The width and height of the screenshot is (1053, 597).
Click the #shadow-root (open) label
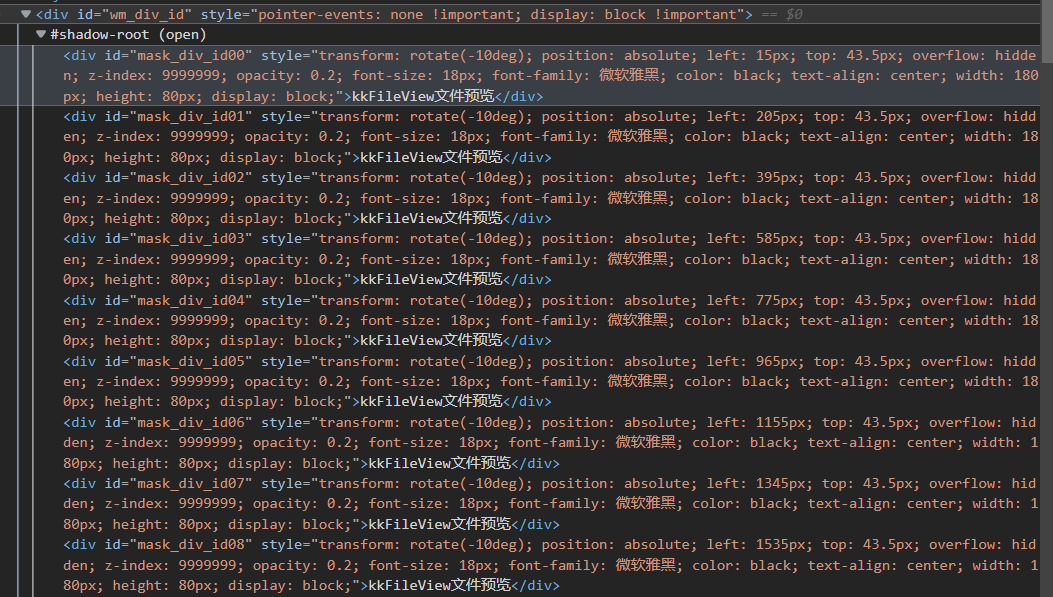click(x=128, y=34)
